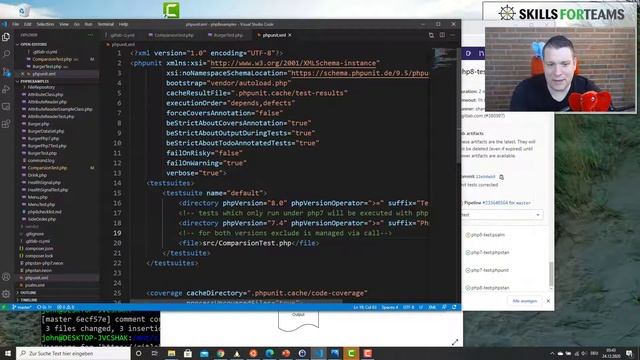Open the Selection menu

(x=45, y=24)
